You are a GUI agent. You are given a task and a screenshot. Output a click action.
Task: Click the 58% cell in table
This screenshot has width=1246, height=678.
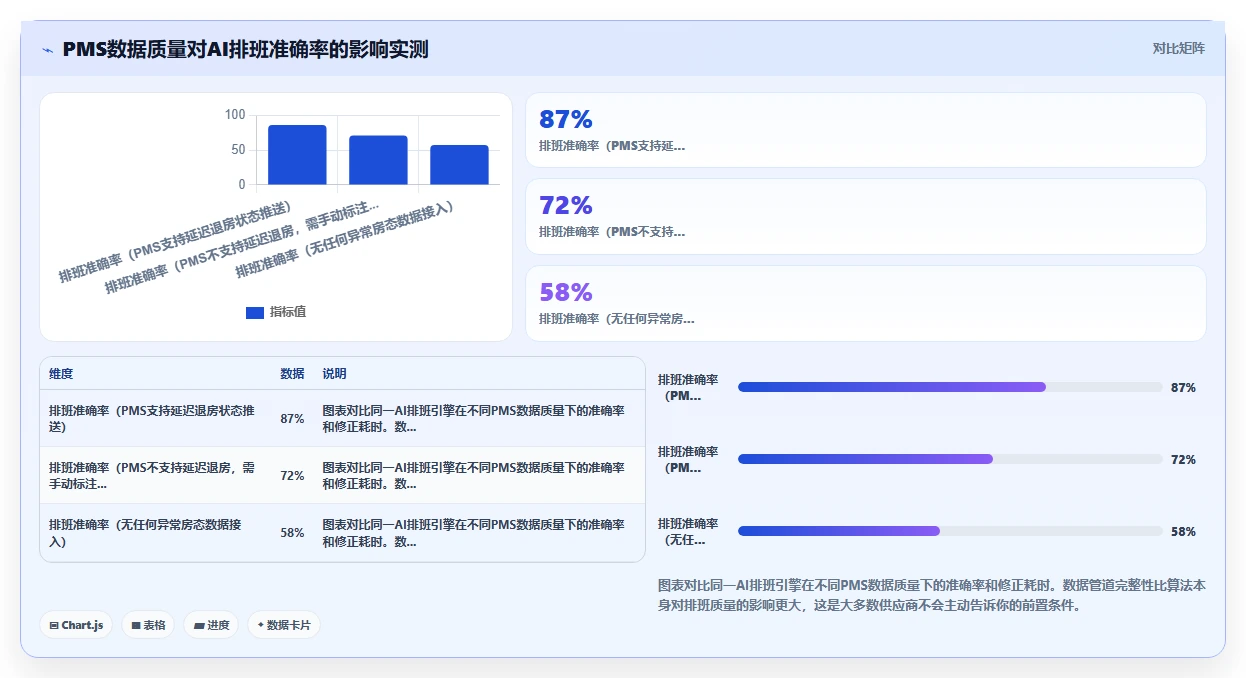(292, 533)
